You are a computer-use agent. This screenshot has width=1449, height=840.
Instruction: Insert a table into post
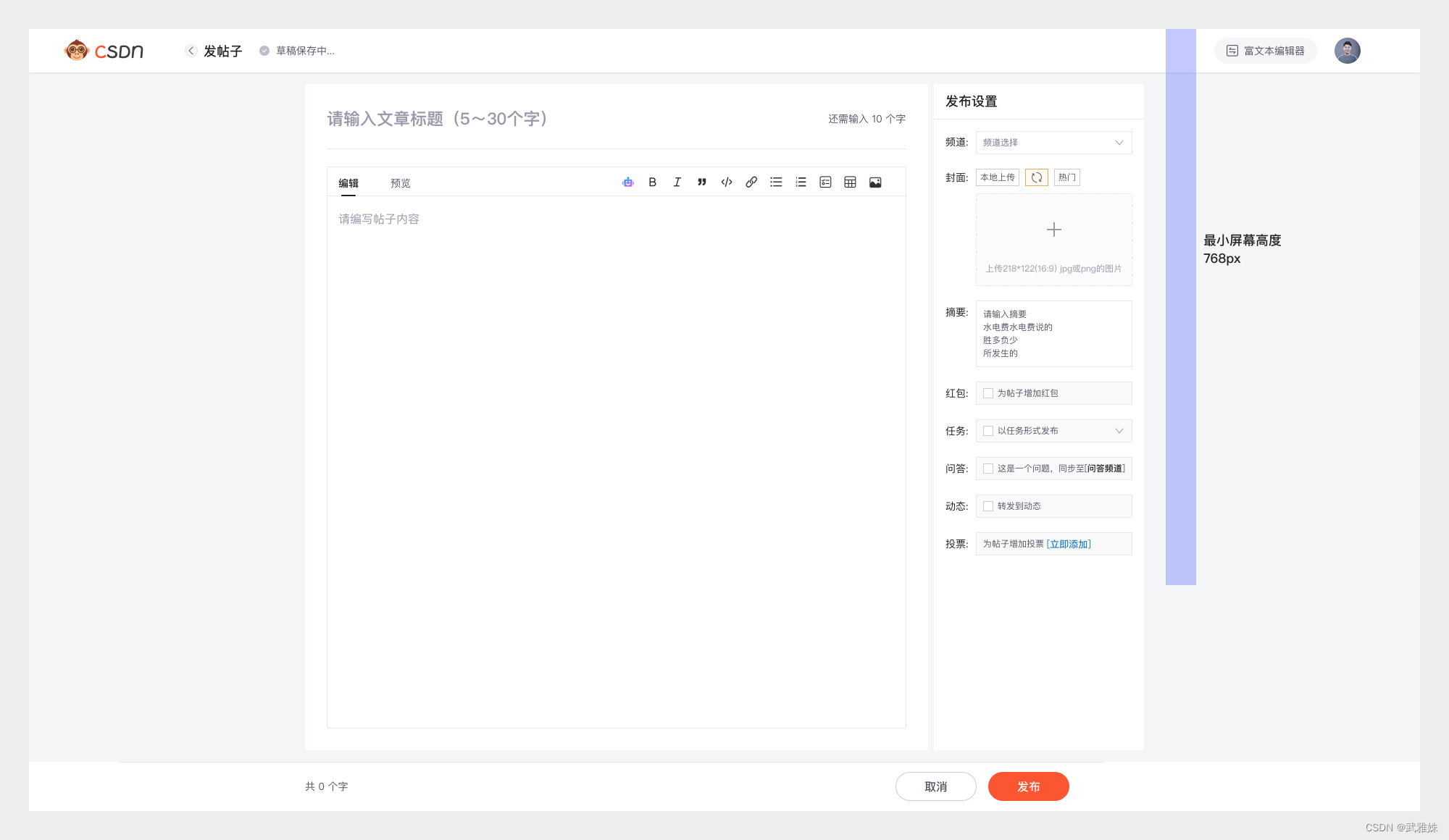(x=850, y=182)
